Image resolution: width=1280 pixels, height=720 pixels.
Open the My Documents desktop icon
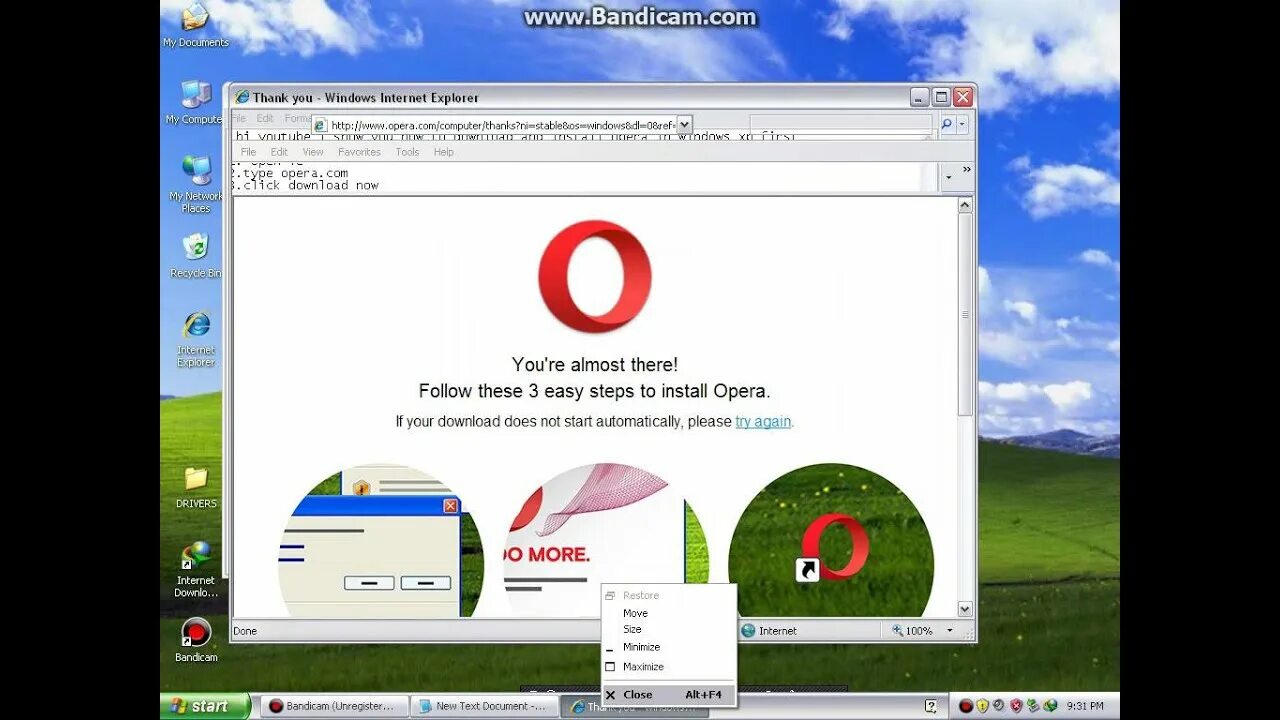tap(196, 25)
